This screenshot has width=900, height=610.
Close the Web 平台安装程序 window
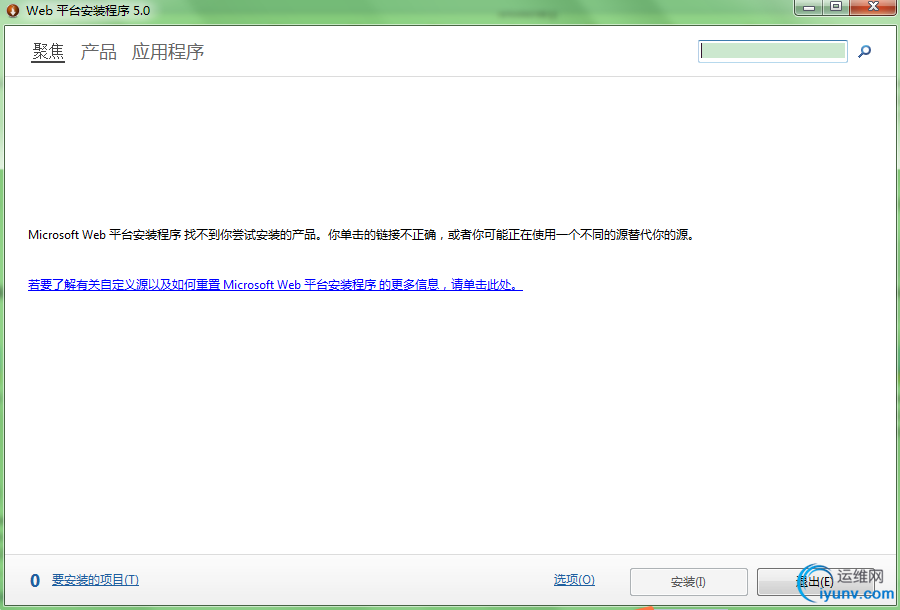[871, 7]
